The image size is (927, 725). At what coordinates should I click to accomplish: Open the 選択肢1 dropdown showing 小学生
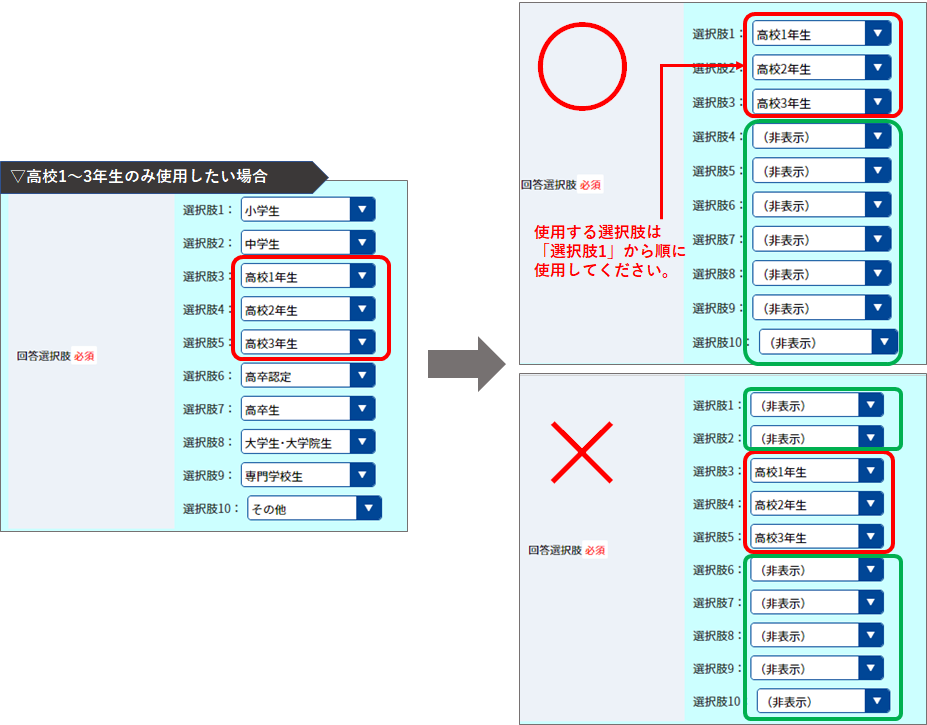(308, 209)
